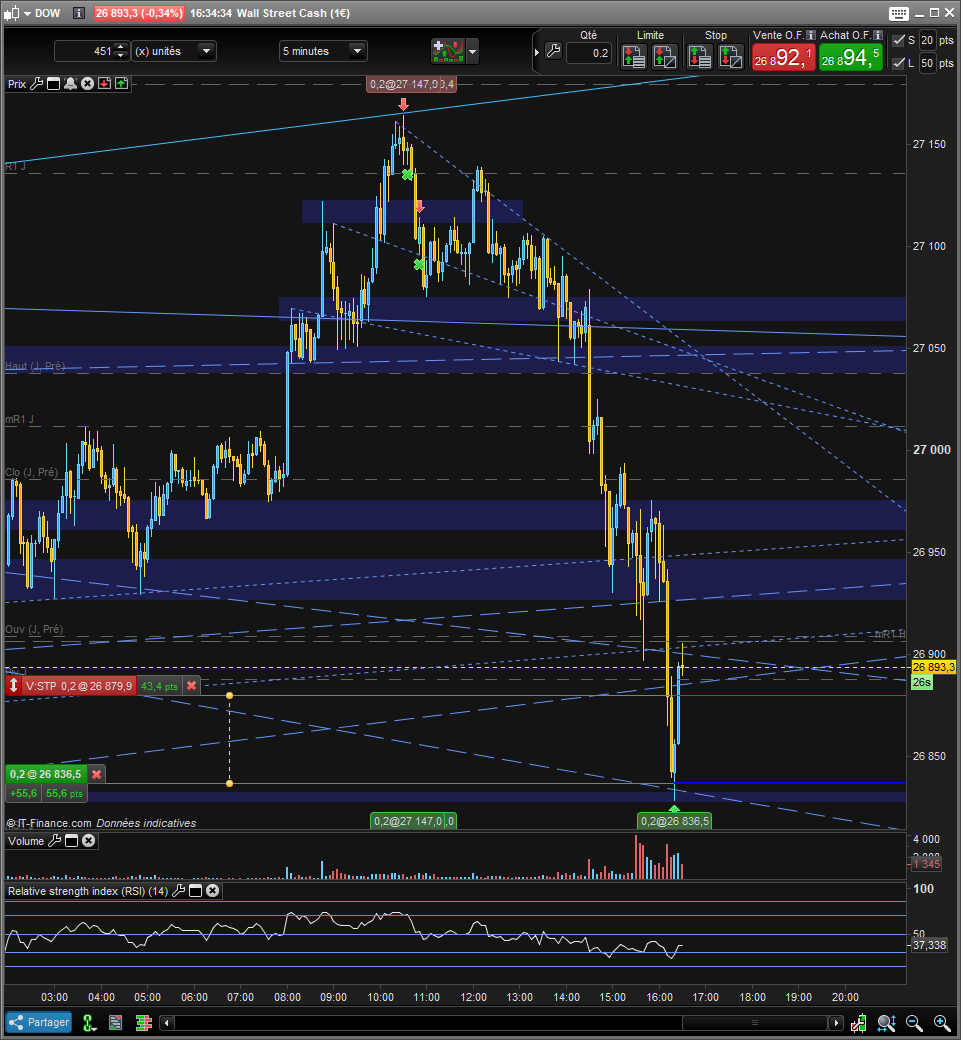
Task: Click the horizontal scrollbar thumb
Action: tap(755, 1023)
